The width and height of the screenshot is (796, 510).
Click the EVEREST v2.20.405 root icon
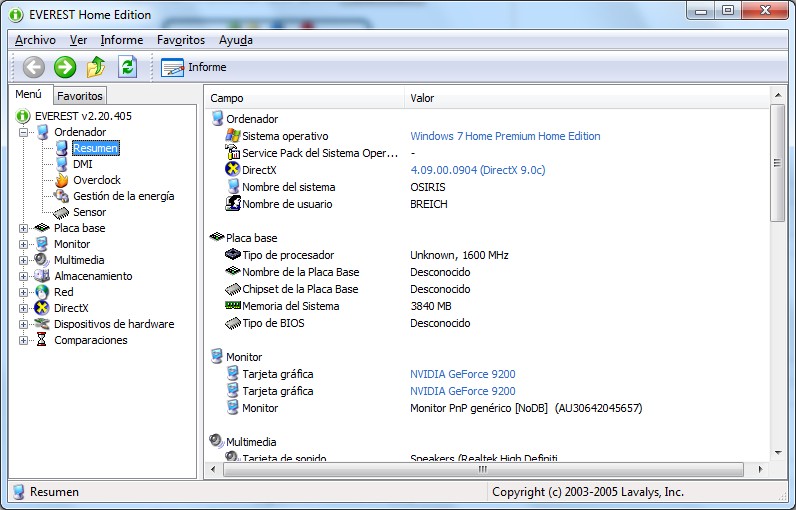click(x=23, y=116)
